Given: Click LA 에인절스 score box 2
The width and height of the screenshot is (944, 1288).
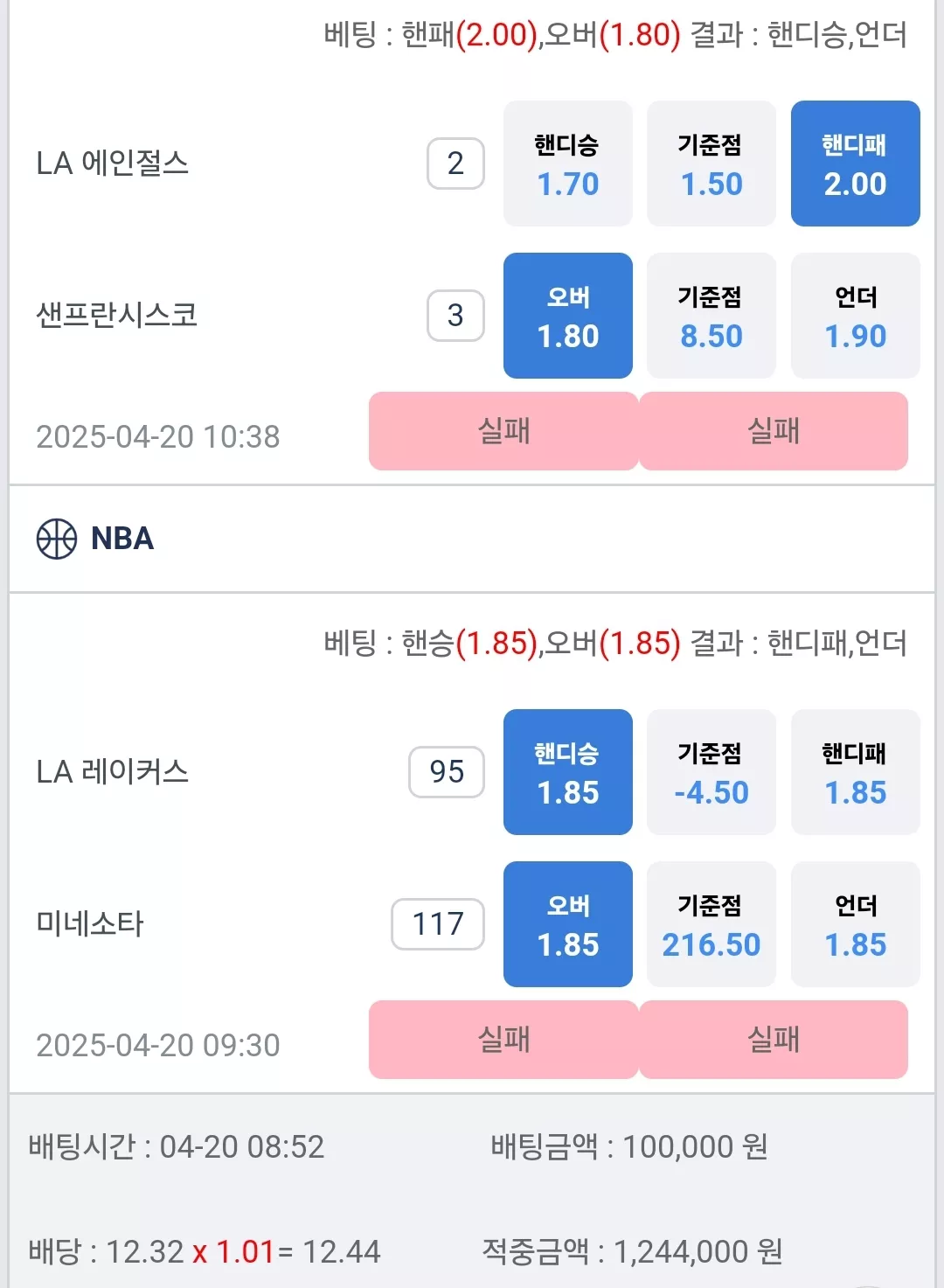Looking at the screenshot, I should pyautogui.click(x=455, y=164).
